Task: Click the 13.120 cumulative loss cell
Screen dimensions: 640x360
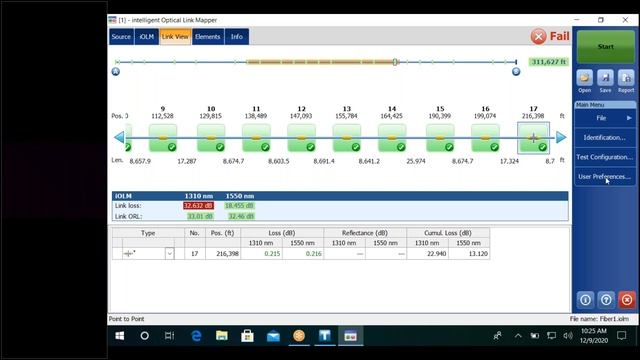Action: pyautogui.click(x=469, y=254)
